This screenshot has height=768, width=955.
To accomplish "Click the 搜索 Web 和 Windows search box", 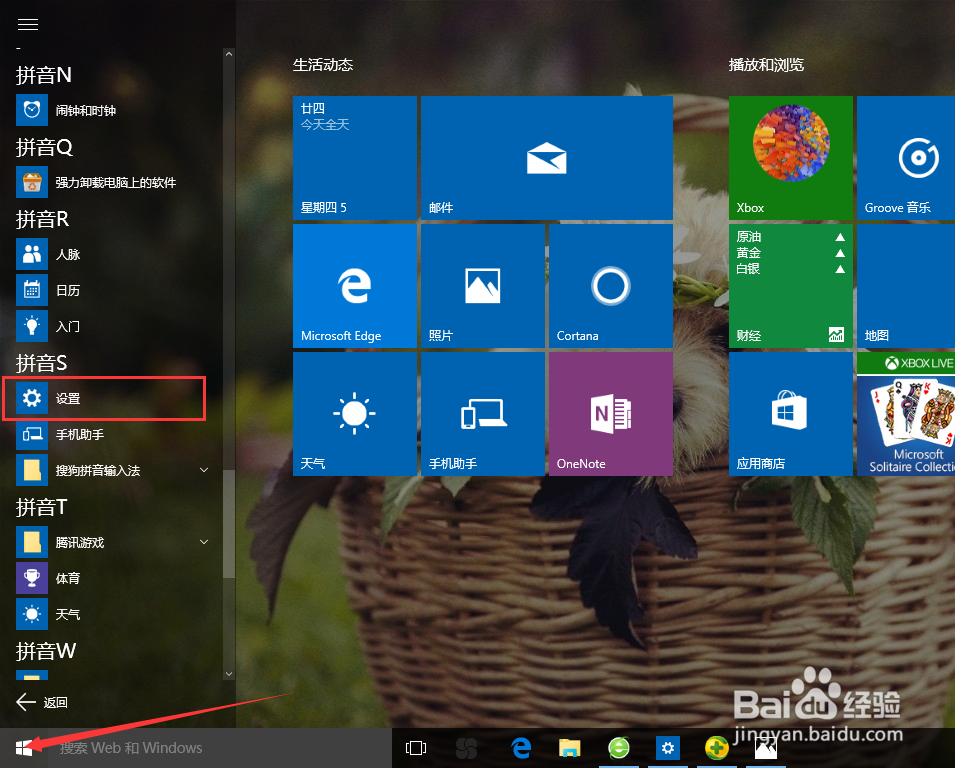I will pyautogui.click(x=219, y=748).
